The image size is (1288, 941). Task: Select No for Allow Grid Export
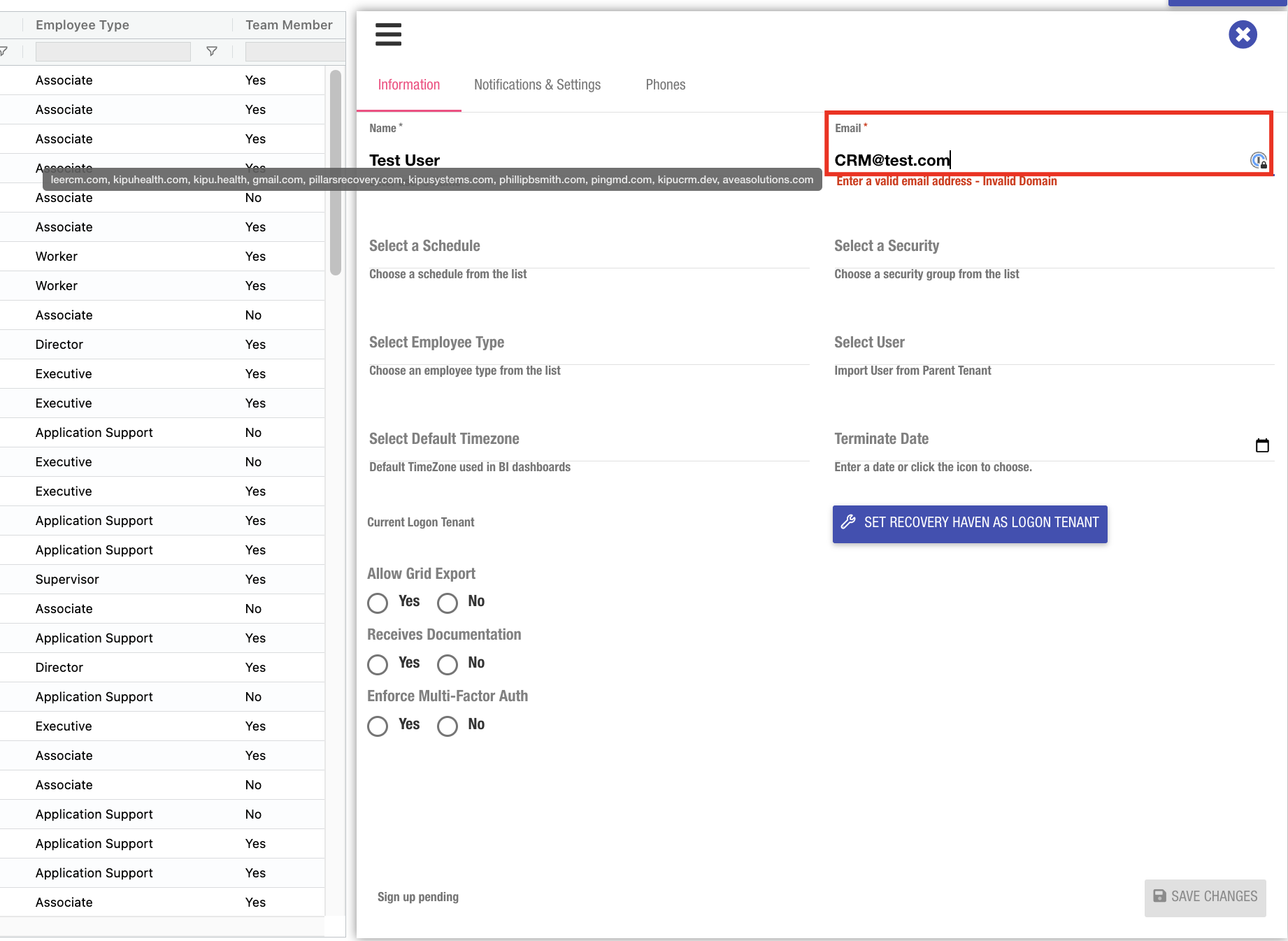[448, 603]
